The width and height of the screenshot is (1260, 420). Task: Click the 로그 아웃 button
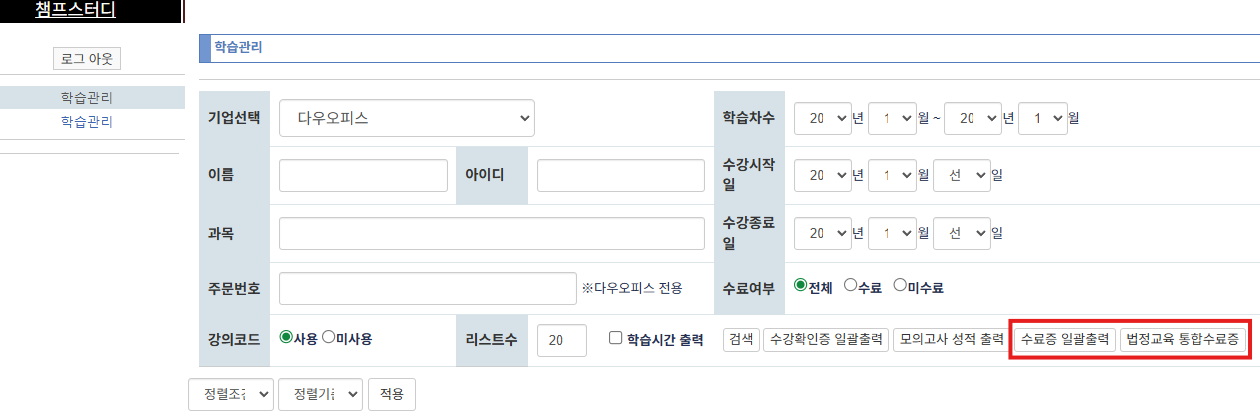(x=87, y=59)
